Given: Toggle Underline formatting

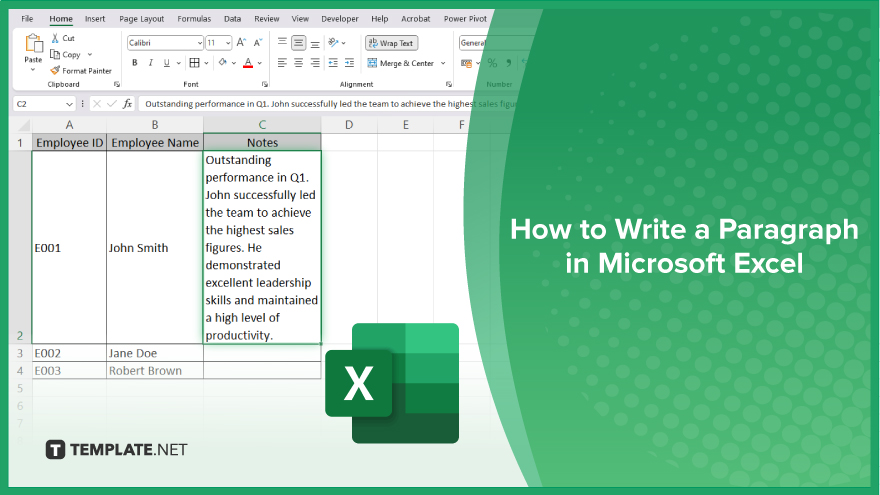Looking at the screenshot, I should [x=167, y=63].
